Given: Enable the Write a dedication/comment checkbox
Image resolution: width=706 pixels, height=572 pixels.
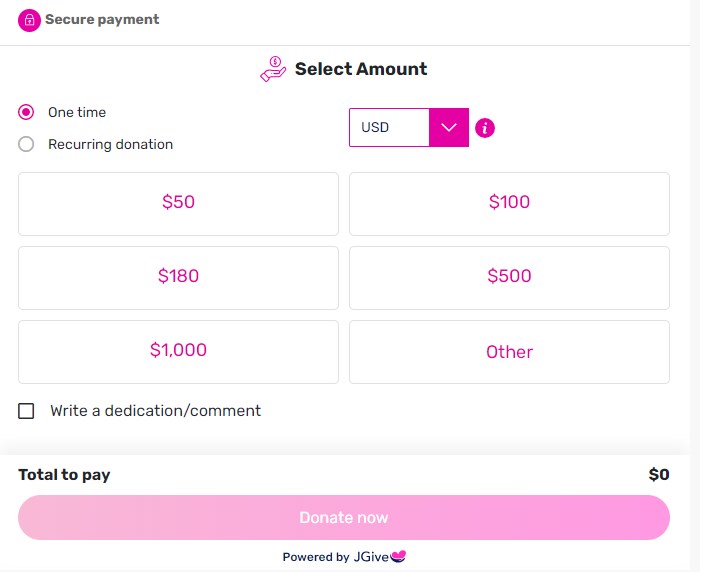Looking at the screenshot, I should pyautogui.click(x=26, y=411).
